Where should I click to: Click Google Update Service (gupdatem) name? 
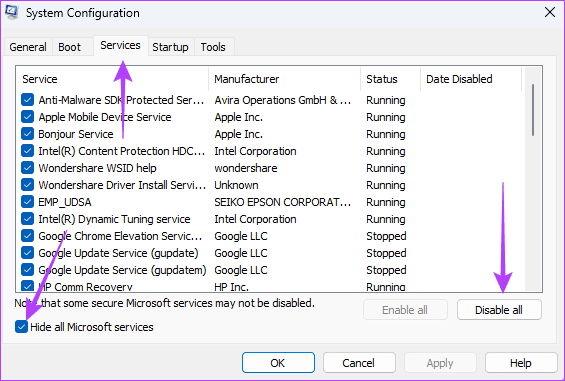tap(122, 270)
